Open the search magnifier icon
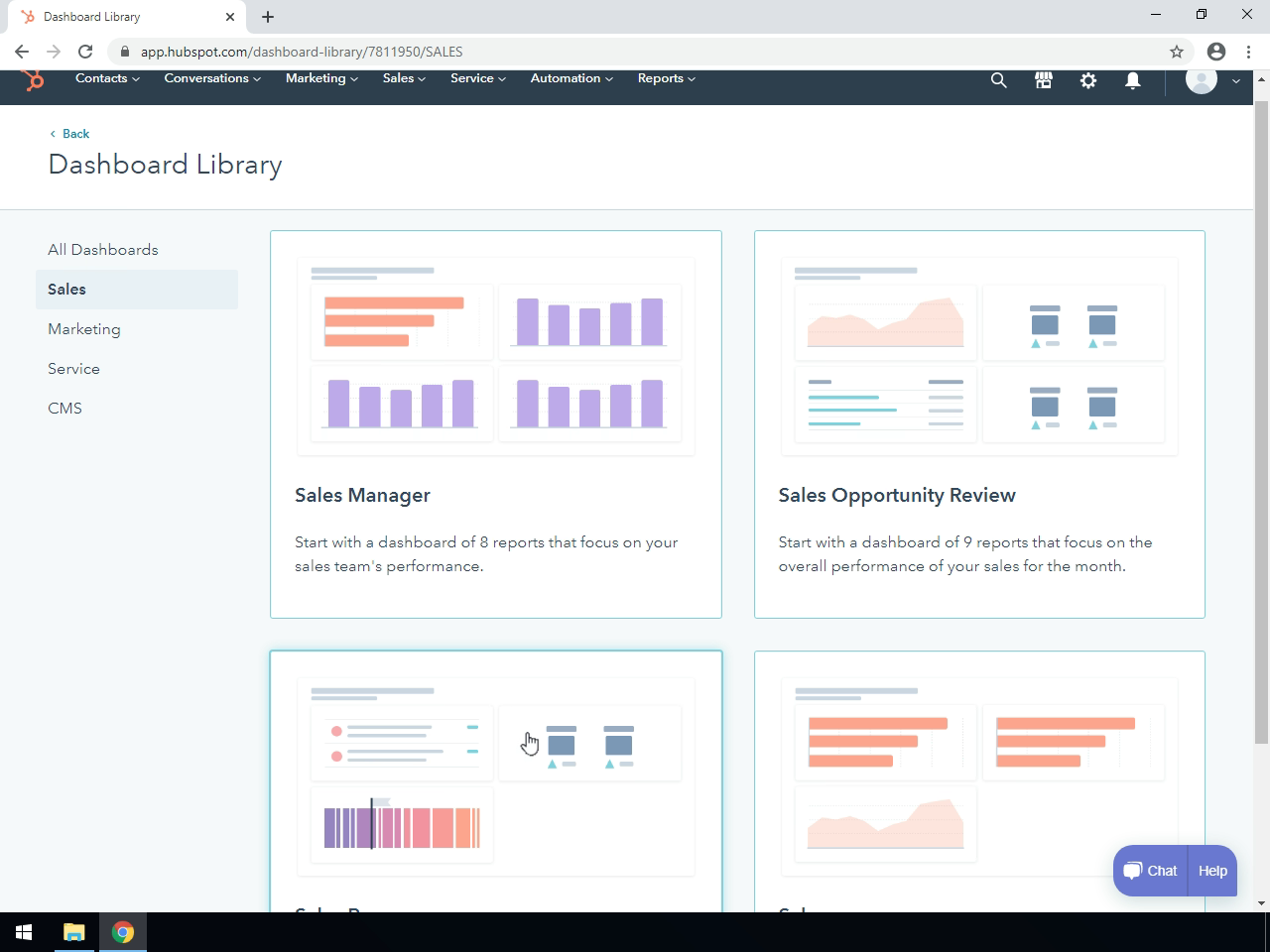This screenshot has width=1270, height=952. point(998,80)
